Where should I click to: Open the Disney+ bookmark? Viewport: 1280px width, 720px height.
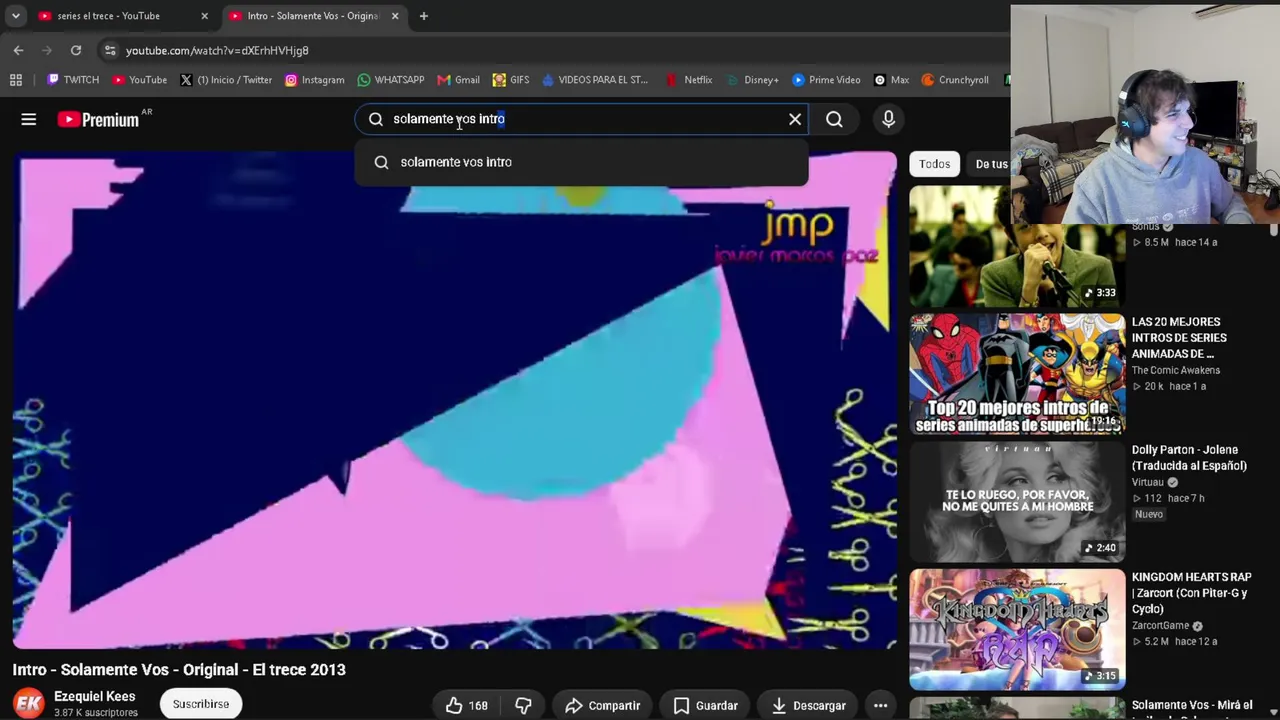pos(753,80)
